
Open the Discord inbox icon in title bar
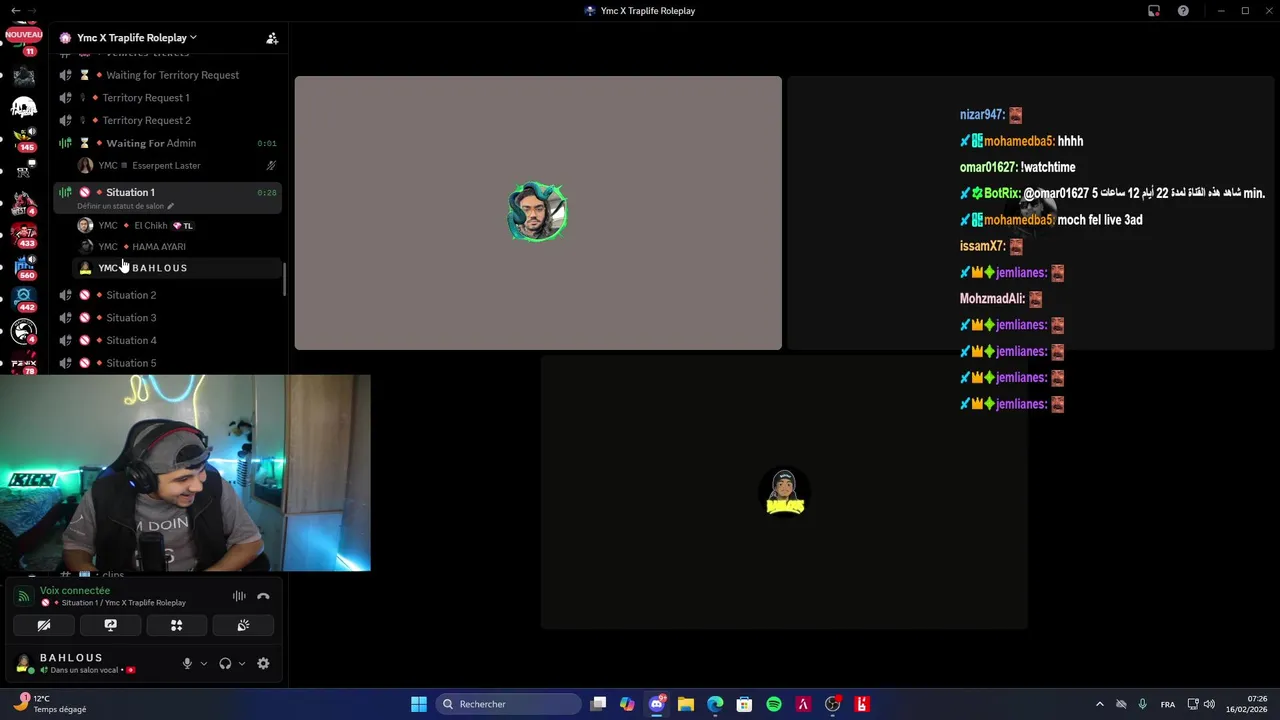pos(1154,11)
